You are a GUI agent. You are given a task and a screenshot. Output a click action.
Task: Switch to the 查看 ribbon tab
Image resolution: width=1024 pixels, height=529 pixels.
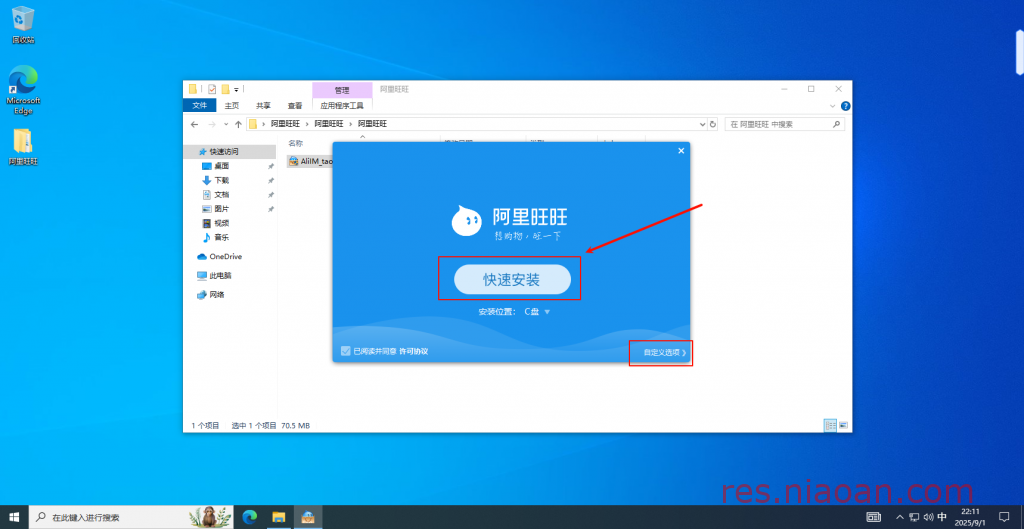pos(295,105)
